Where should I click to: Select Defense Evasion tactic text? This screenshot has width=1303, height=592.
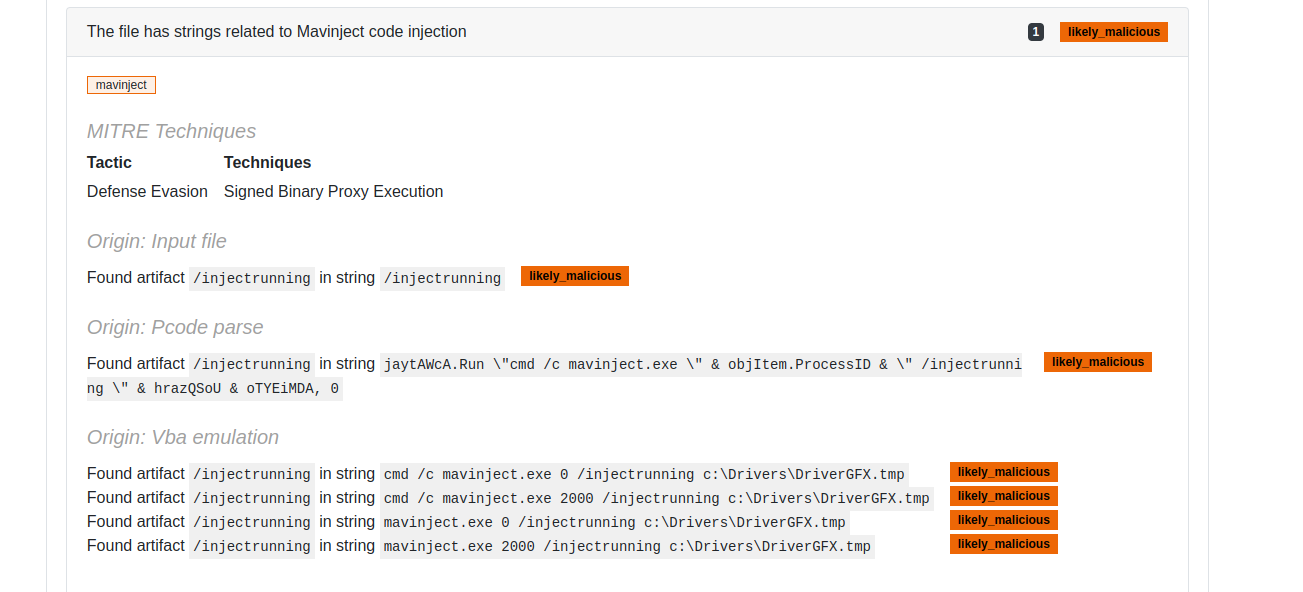(147, 191)
